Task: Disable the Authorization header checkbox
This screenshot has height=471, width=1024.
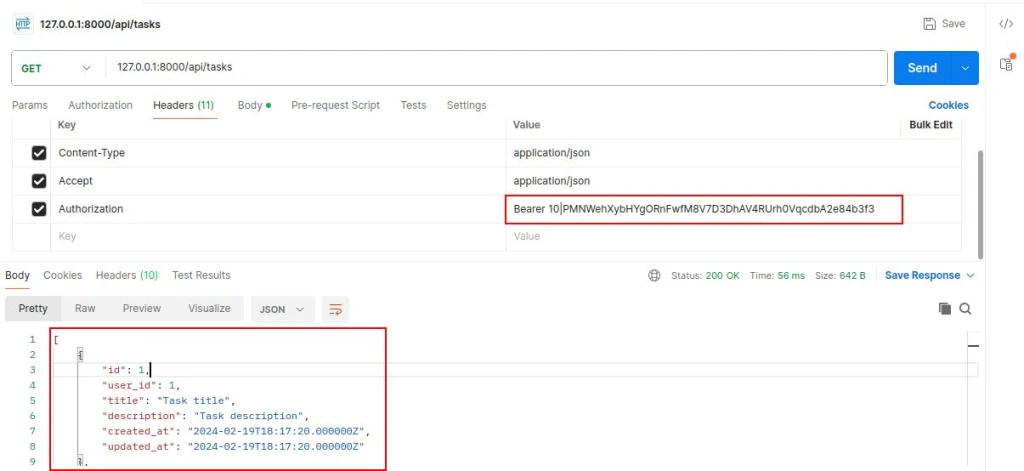Action: click(39, 209)
